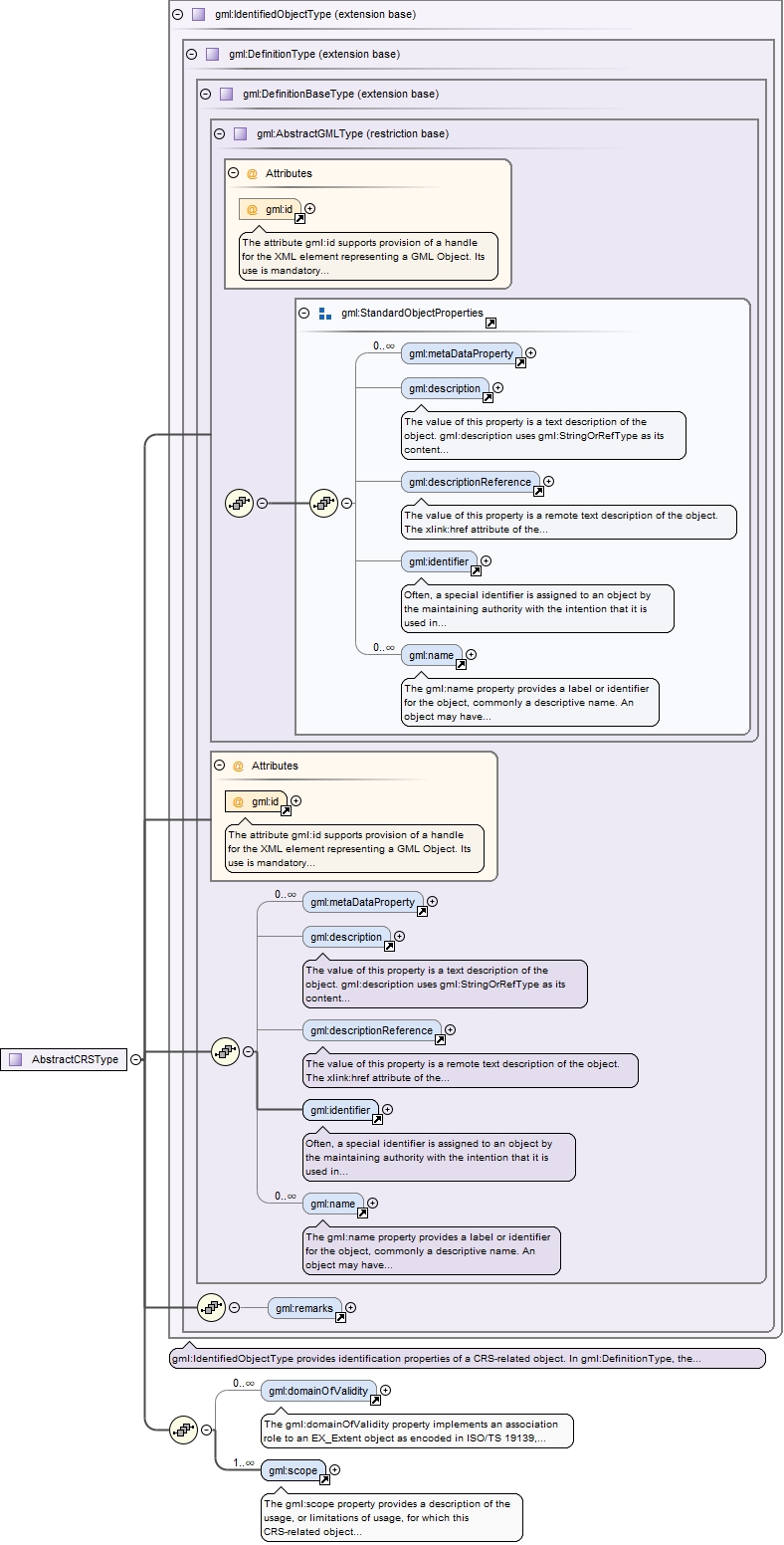Screen dimensions: 784x1545
Task: Expand gml:domainOfValidity element details
Action: (x=385, y=1390)
